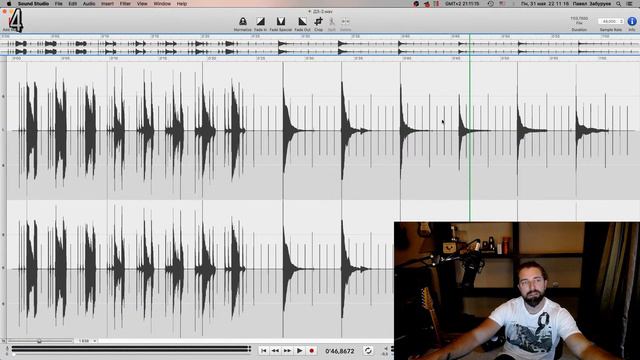Open the File menu

pos(58,4)
